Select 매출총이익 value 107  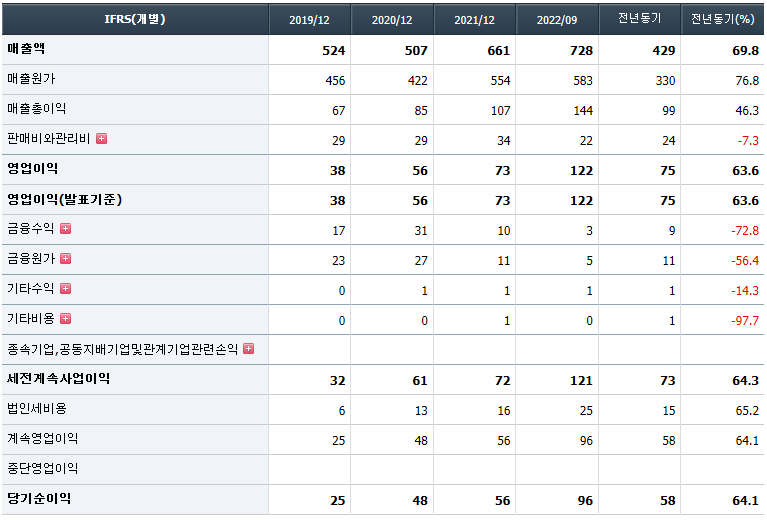point(500,111)
